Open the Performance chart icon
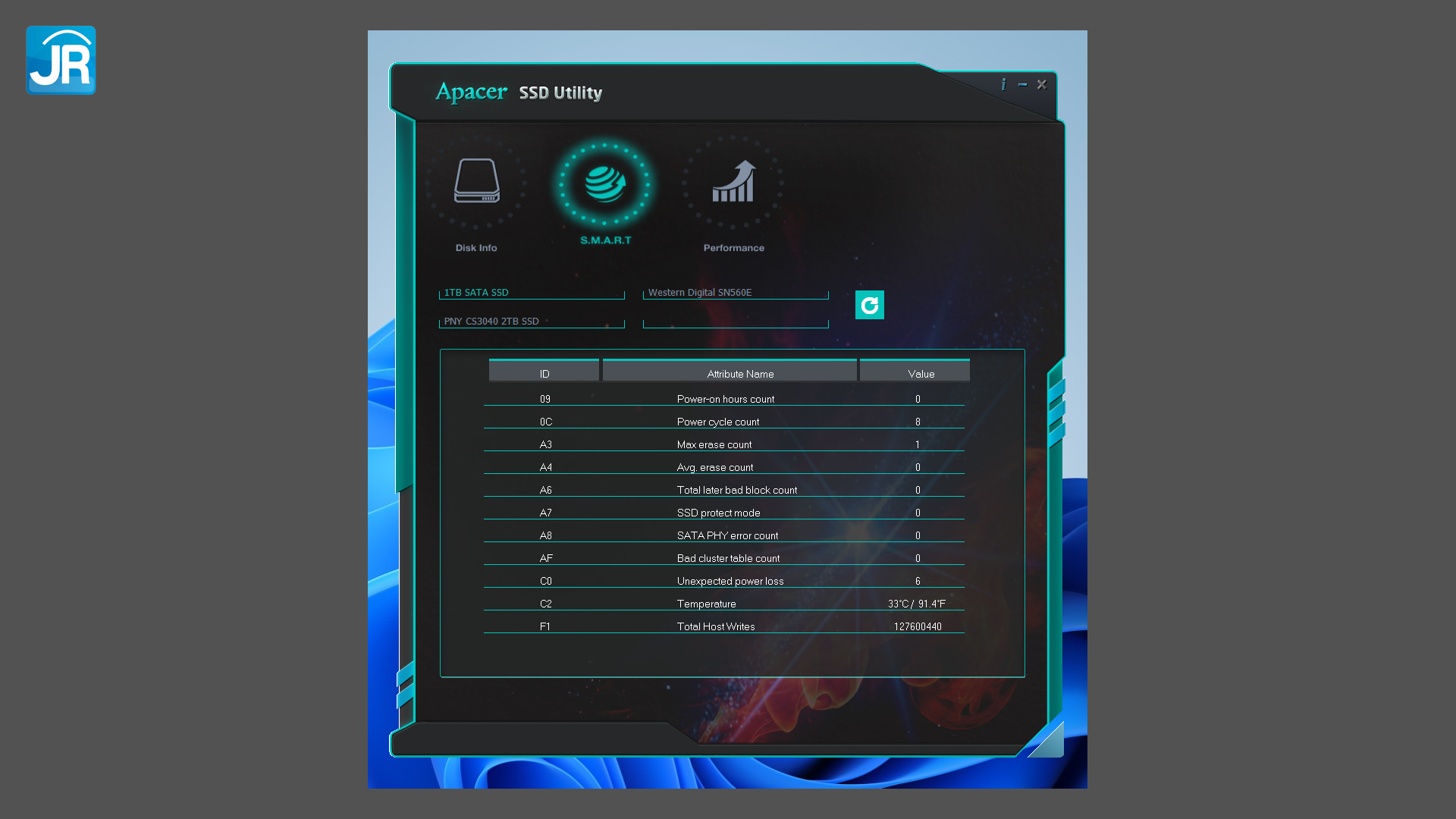The height and width of the screenshot is (819, 1456). click(733, 180)
